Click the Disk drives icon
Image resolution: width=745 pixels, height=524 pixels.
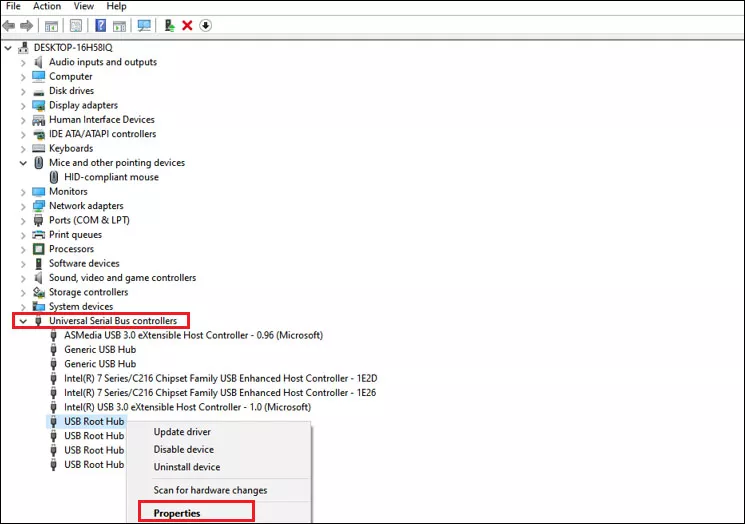coord(38,92)
